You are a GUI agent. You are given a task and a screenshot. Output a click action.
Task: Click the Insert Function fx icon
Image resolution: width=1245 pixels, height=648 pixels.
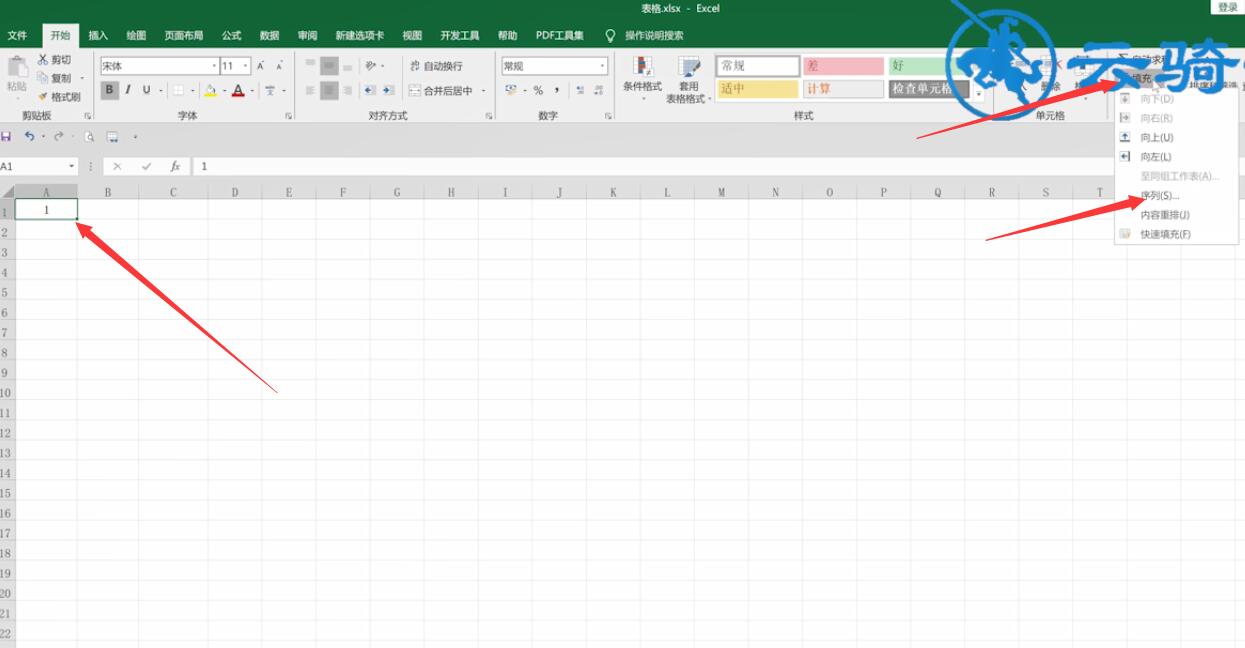[x=175, y=166]
